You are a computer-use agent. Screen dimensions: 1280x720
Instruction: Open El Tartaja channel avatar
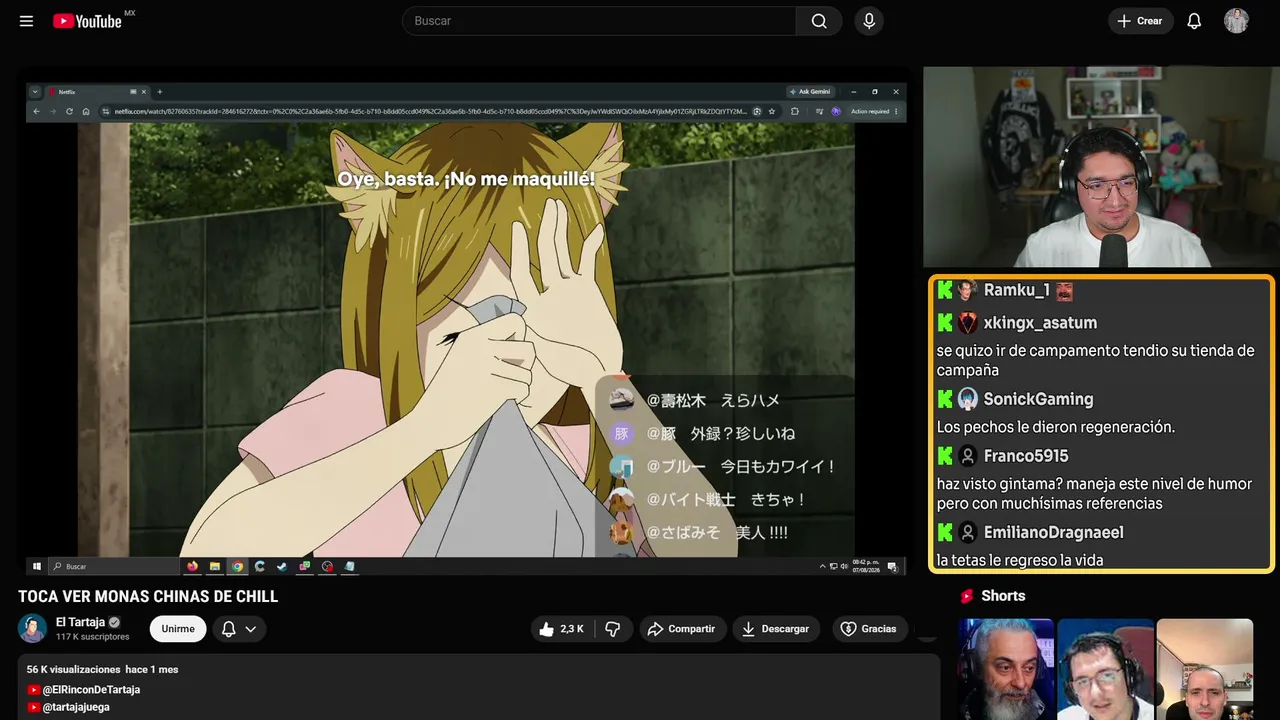click(32, 628)
